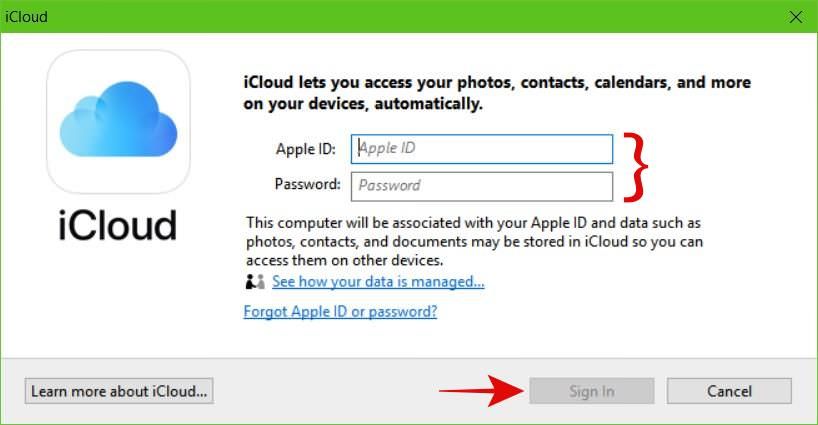Click the Password field label
The height and width of the screenshot is (425, 818).
307,184
